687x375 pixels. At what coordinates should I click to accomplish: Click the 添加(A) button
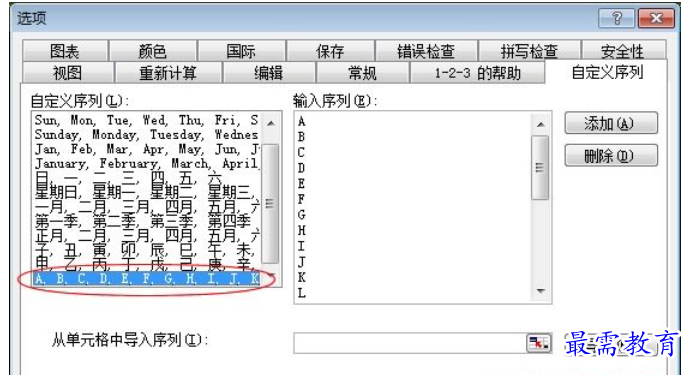611,123
